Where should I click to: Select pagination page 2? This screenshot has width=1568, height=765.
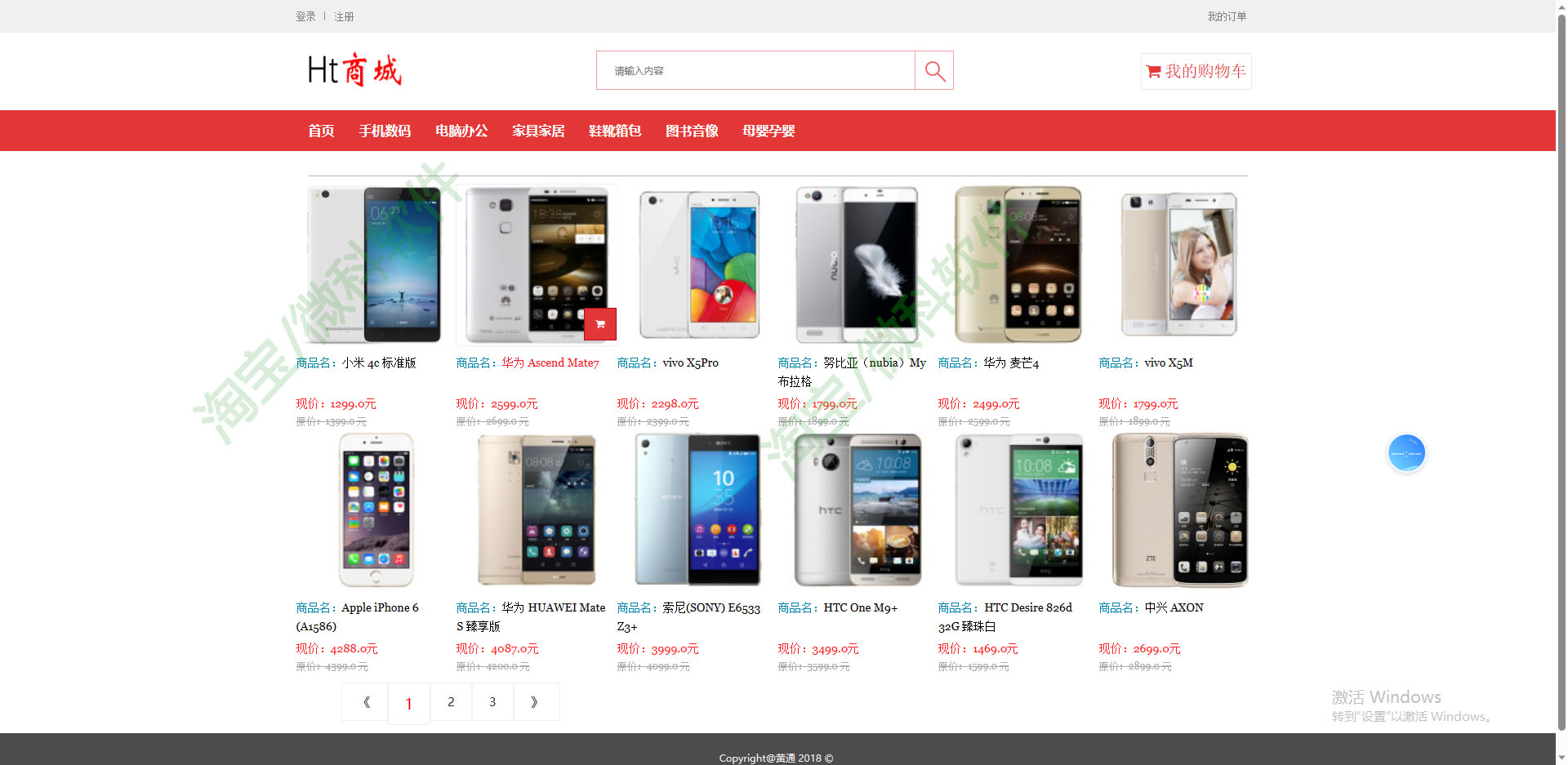point(451,702)
